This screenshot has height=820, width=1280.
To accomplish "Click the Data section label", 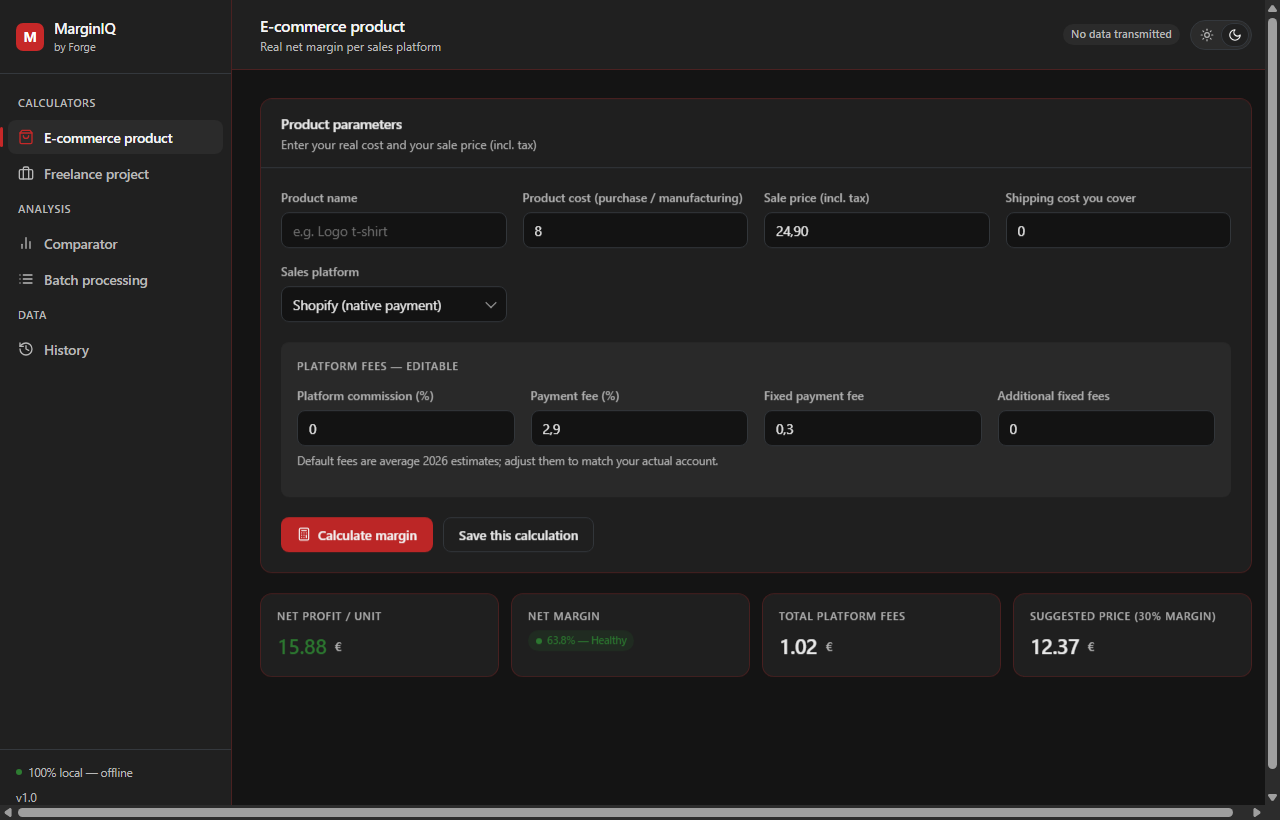I will coord(32,315).
